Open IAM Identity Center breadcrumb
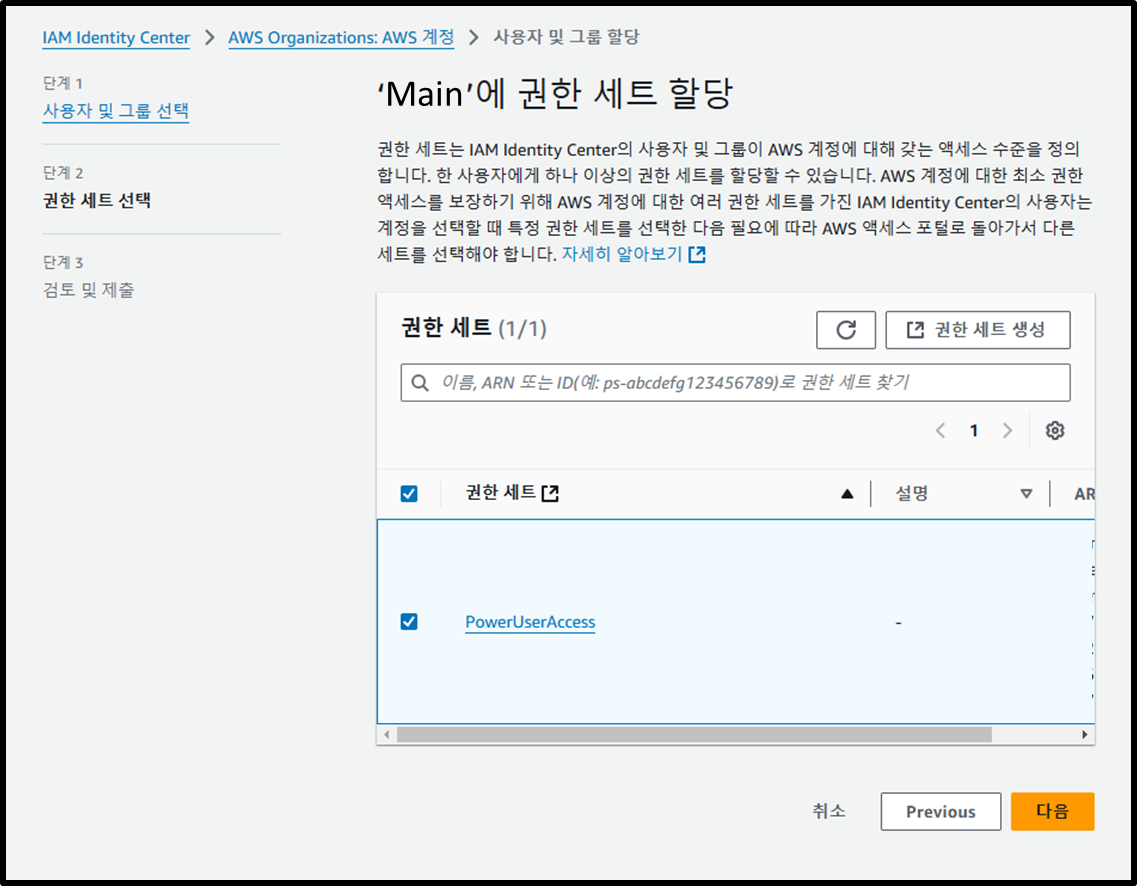Viewport: 1137px width, 886px height. 116,38
